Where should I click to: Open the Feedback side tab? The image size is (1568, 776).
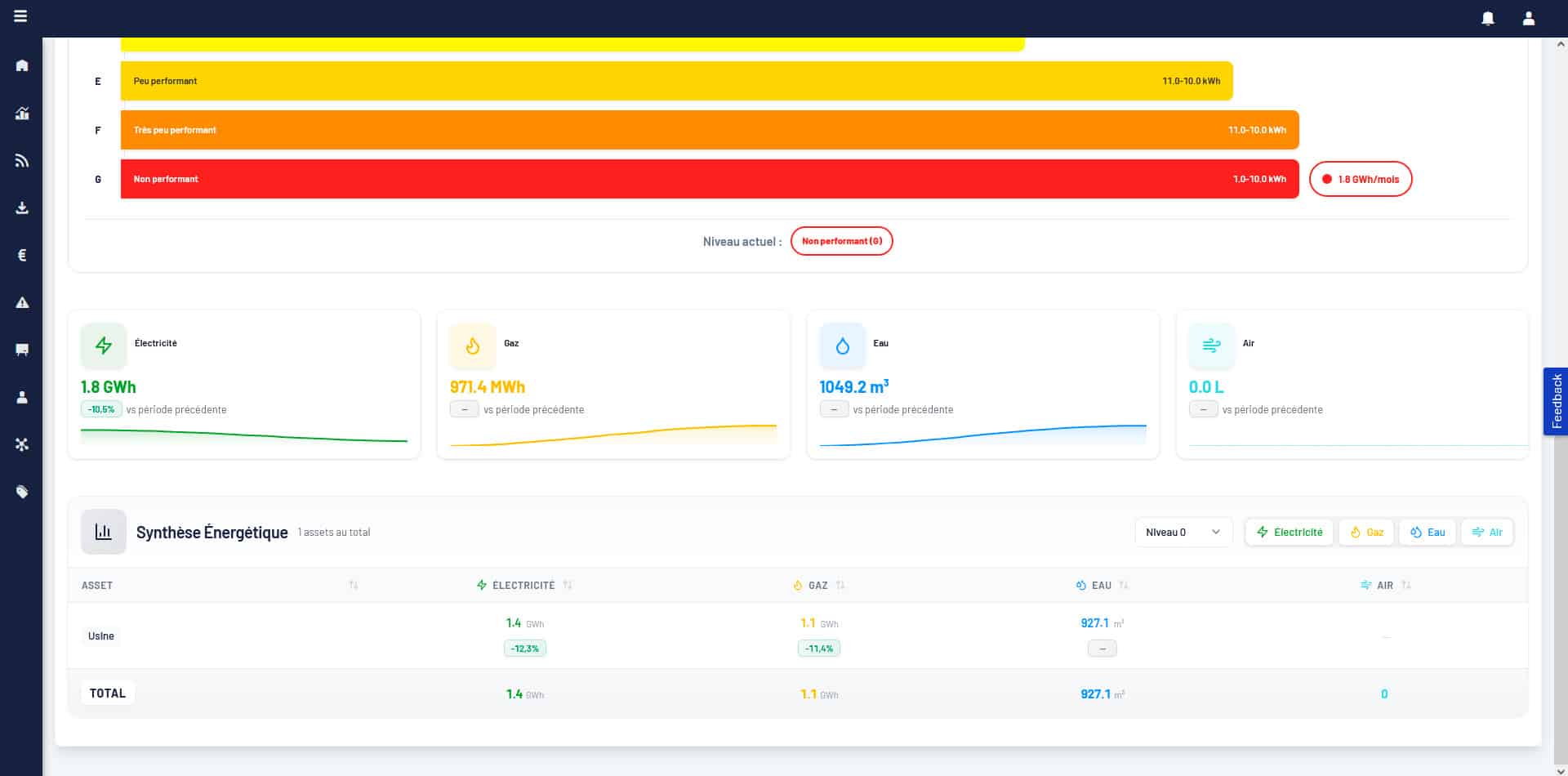1556,401
